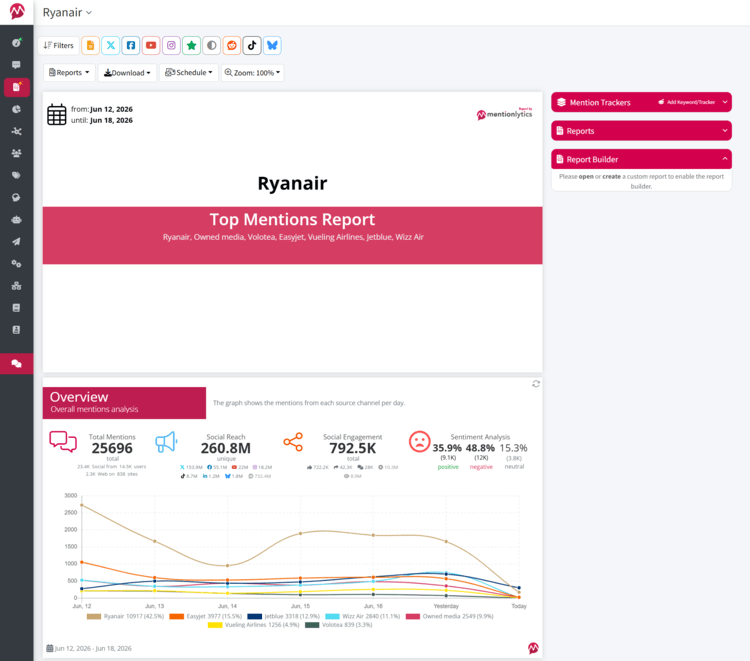Open the pie chart analytics sidebar icon
The width and height of the screenshot is (750, 661).
16,109
